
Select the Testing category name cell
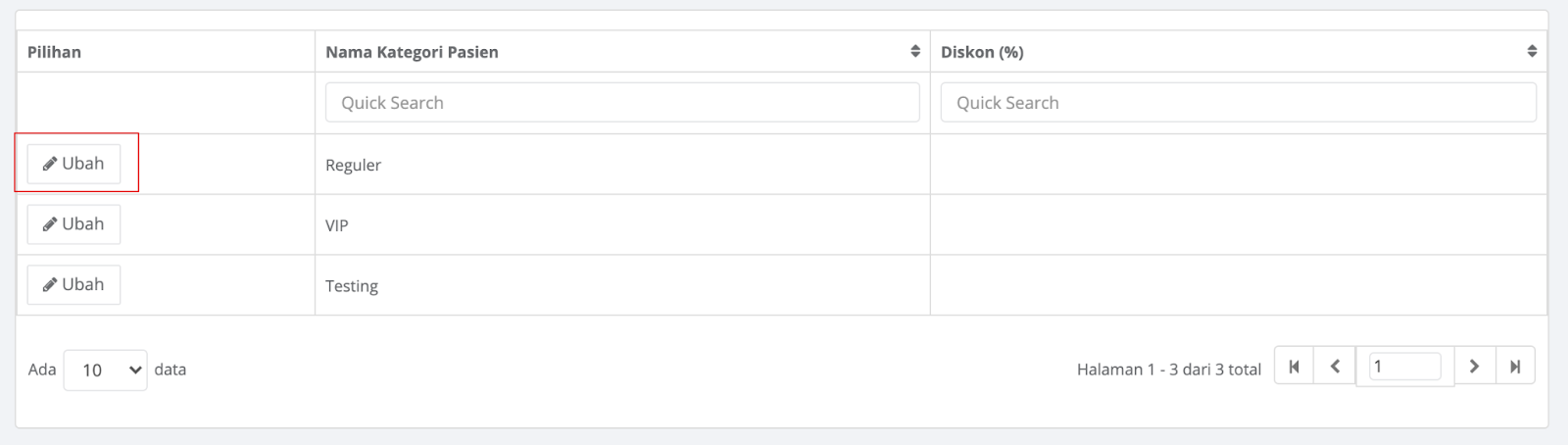(622, 285)
